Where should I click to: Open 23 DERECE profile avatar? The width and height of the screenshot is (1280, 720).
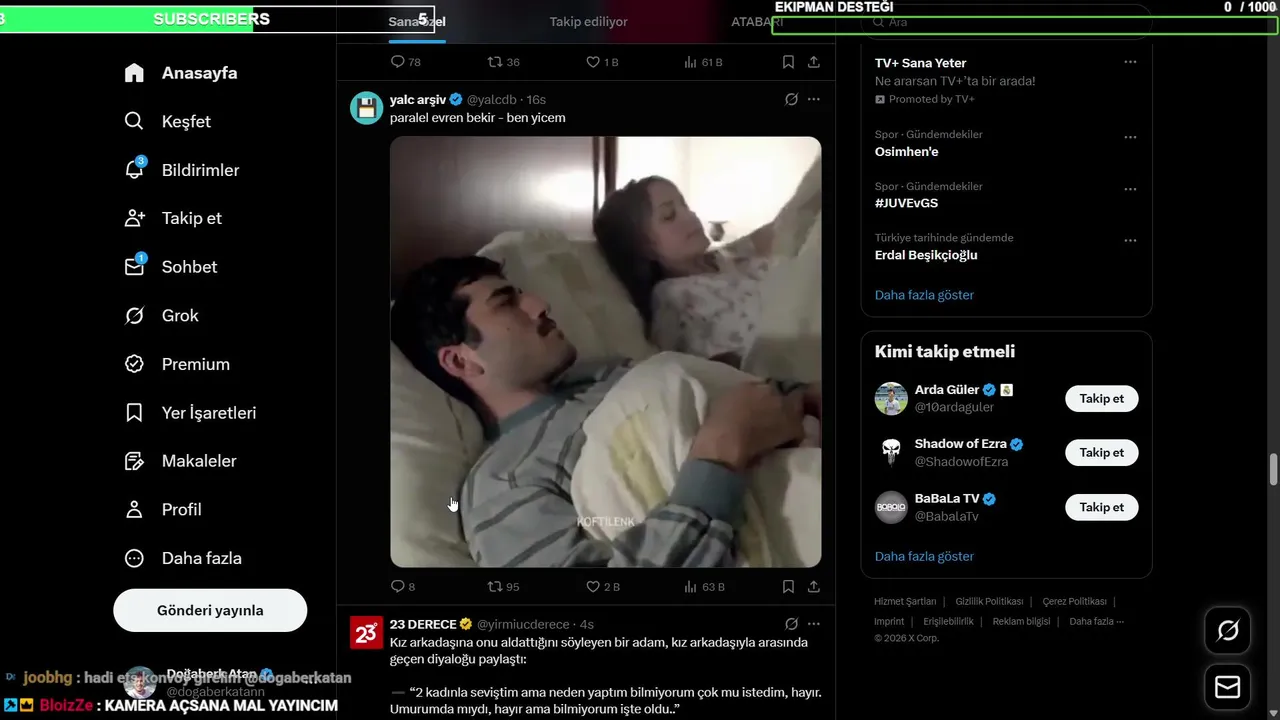pos(367,632)
